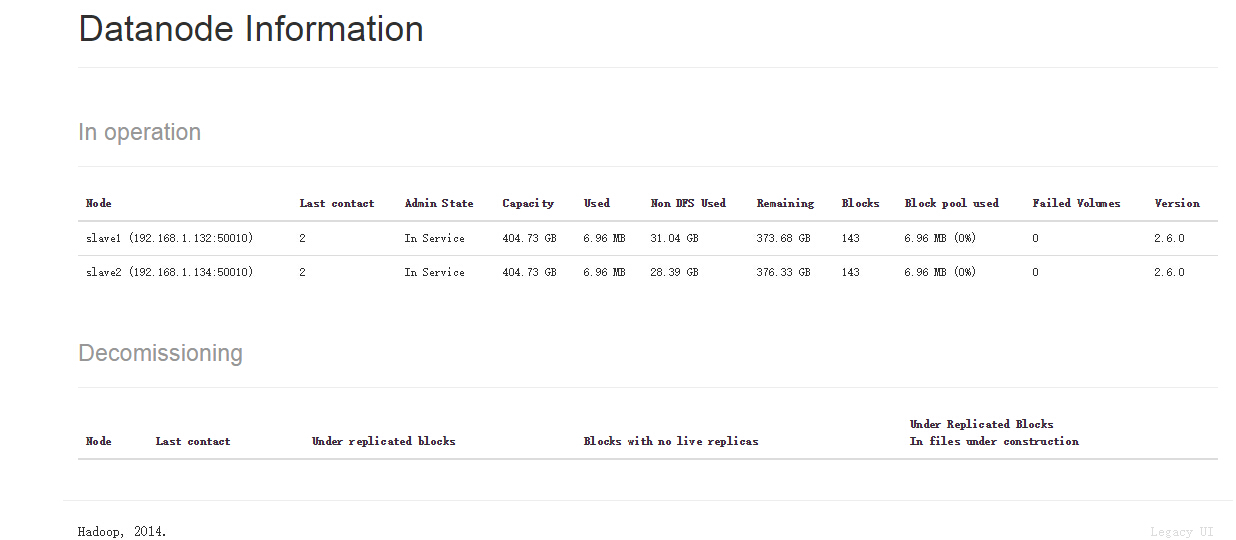This screenshot has height=540, width=1236.
Task: Click the Datanode Information heading
Action: coord(251,29)
